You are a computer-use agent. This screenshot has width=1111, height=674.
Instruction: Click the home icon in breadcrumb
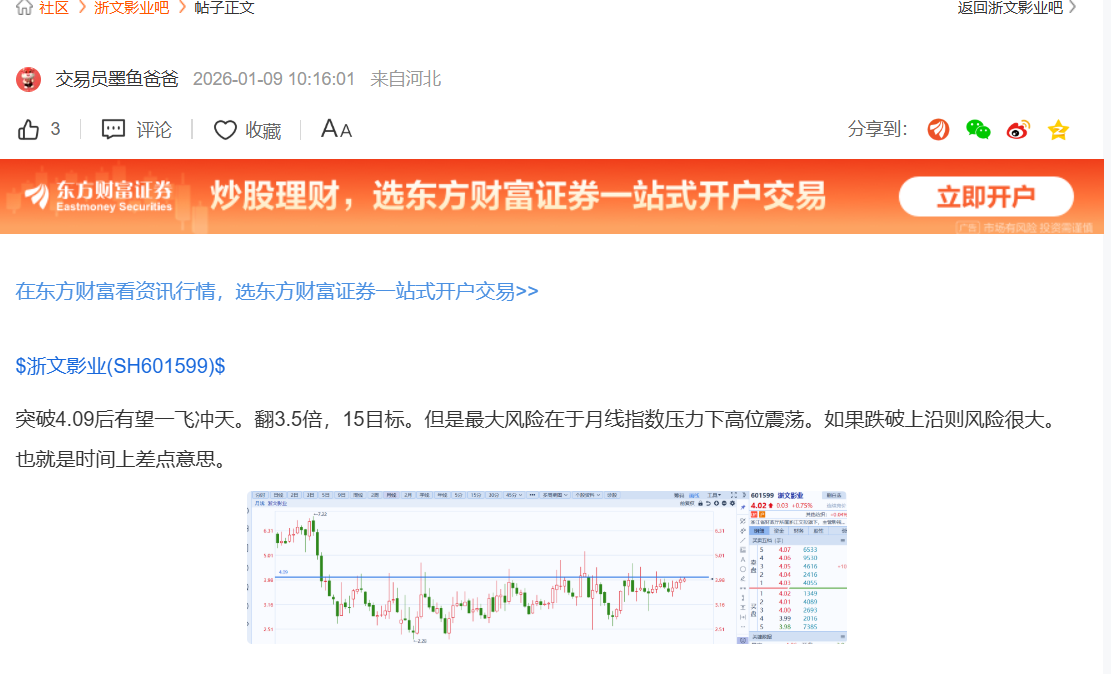point(24,8)
